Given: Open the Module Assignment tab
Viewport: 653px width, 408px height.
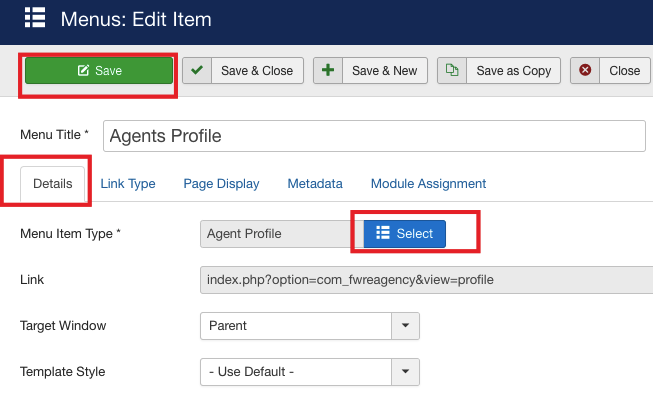Looking at the screenshot, I should (428, 184).
